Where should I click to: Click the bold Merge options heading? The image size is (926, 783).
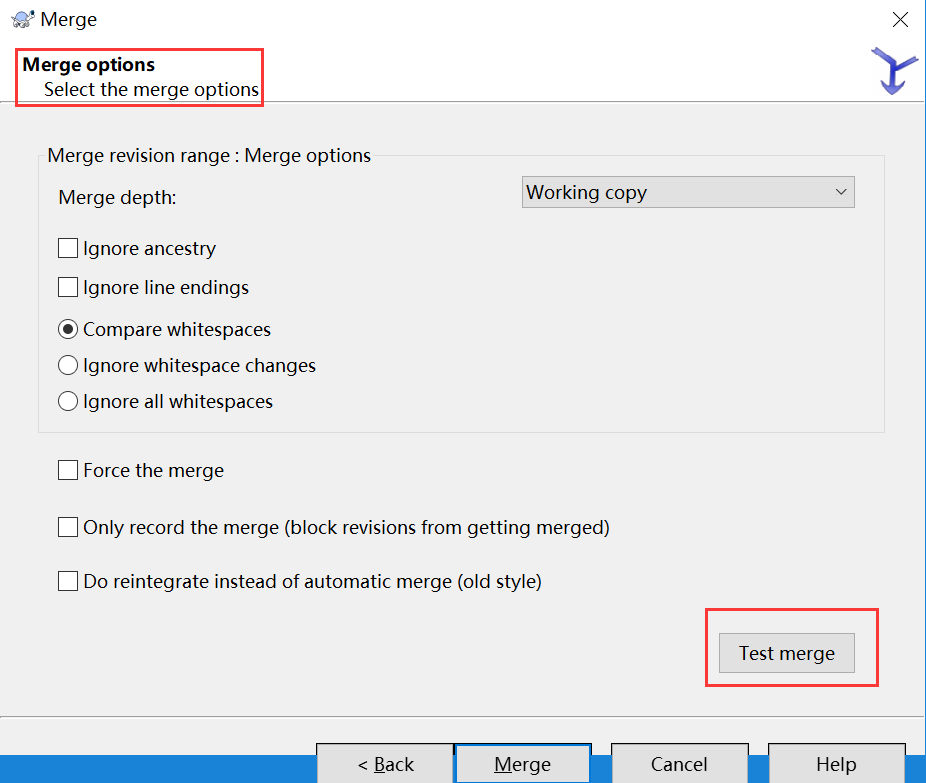(89, 65)
